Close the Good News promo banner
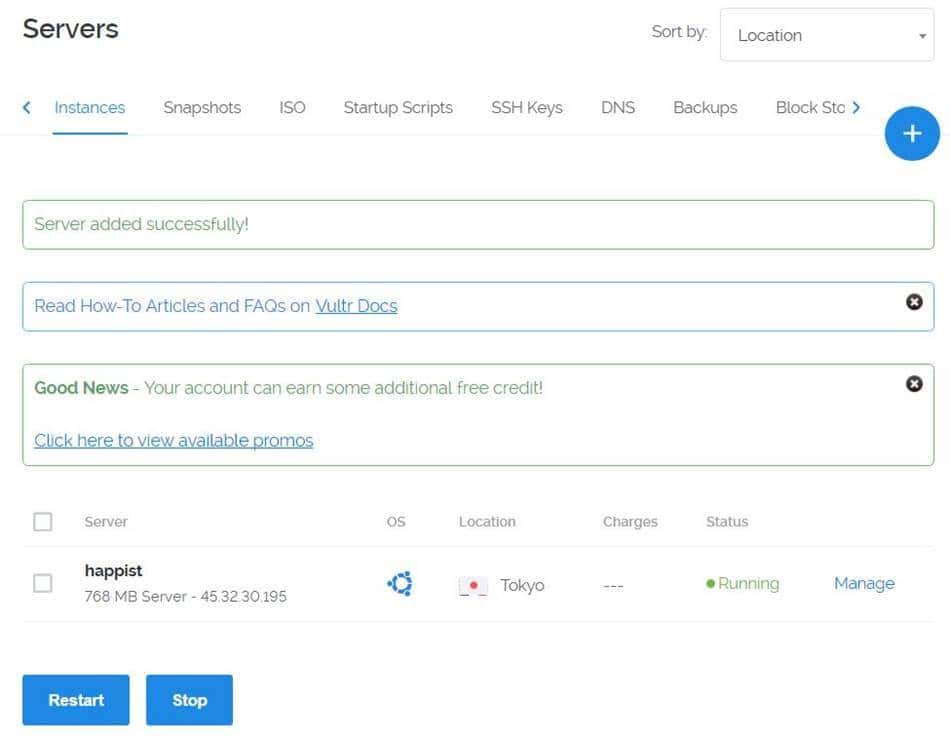This screenshot has height=741, width=950. click(x=913, y=384)
